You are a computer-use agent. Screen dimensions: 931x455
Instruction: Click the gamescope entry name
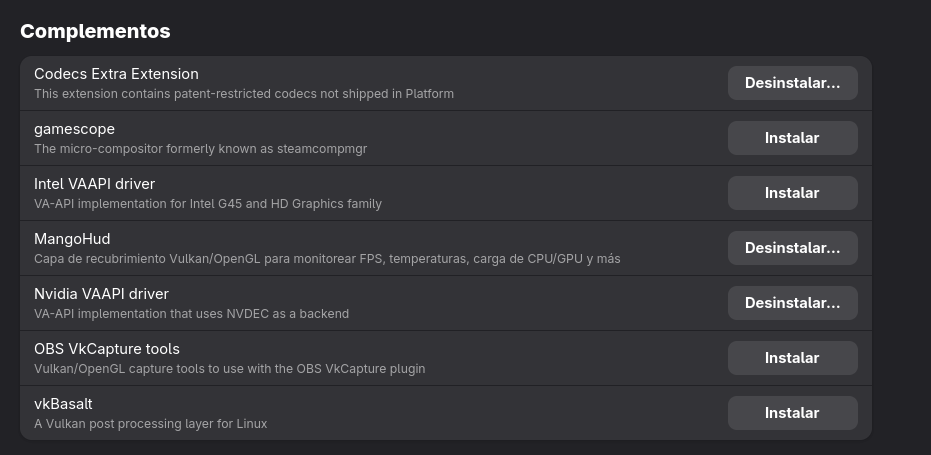point(74,129)
